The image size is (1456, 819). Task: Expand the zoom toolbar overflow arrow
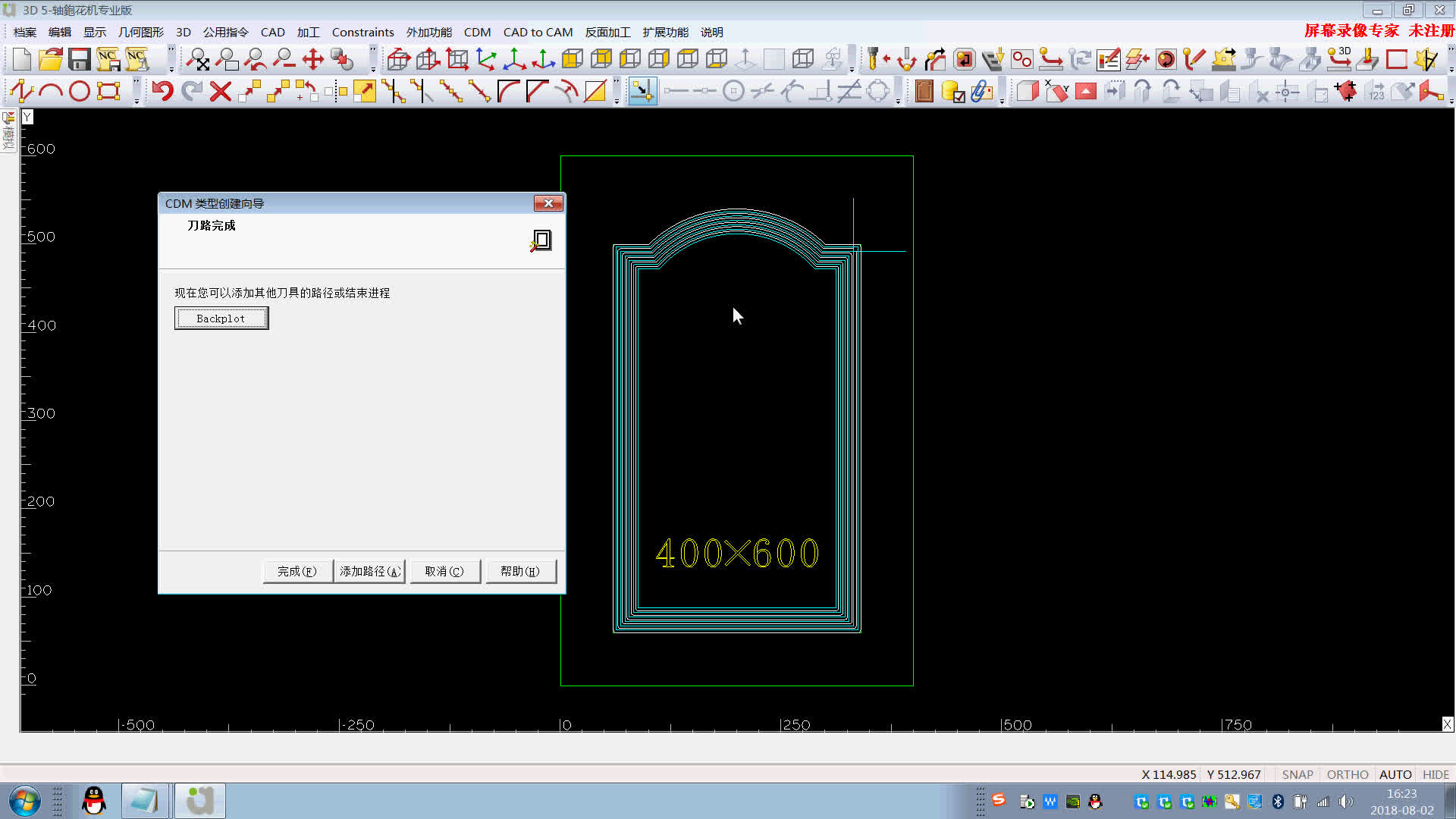[x=373, y=69]
